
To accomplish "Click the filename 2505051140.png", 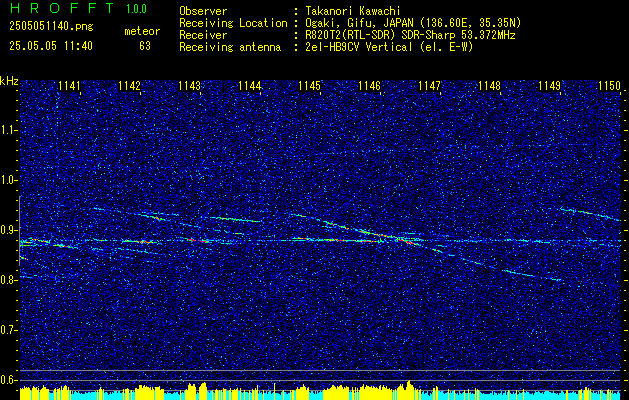I will click(51, 27).
